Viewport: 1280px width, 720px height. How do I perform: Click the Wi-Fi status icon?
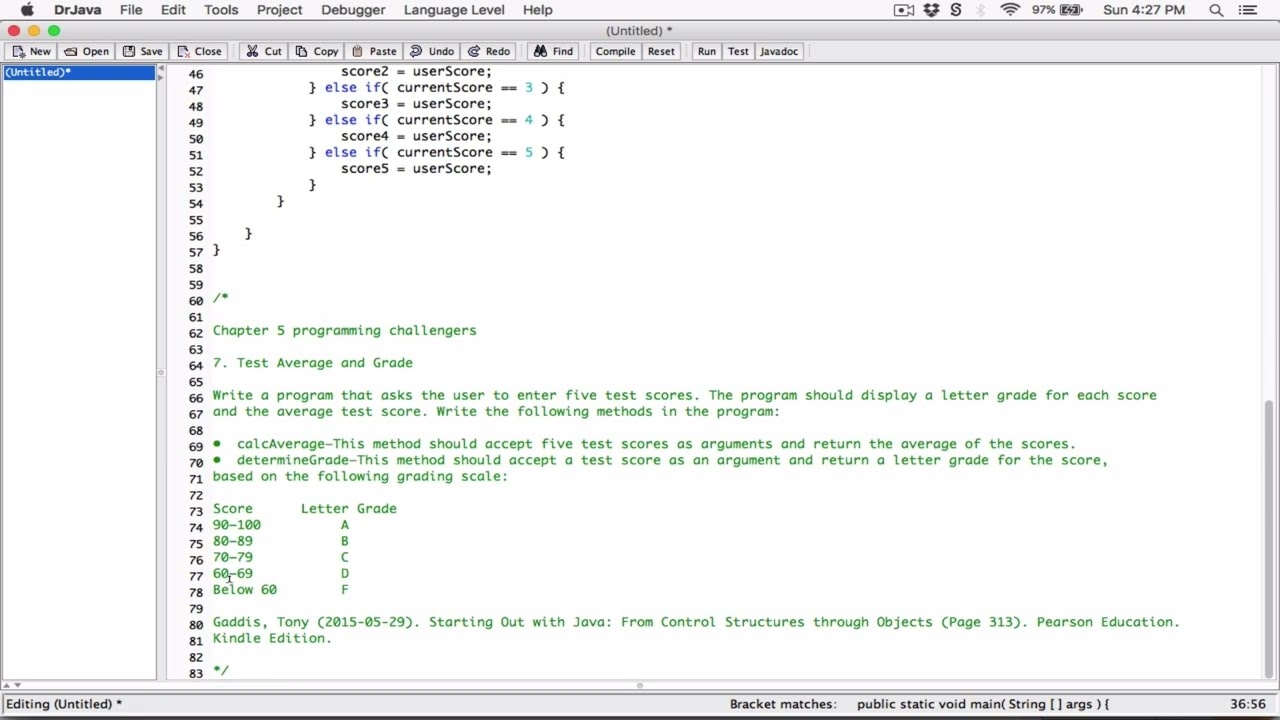tap(1010, 10)
